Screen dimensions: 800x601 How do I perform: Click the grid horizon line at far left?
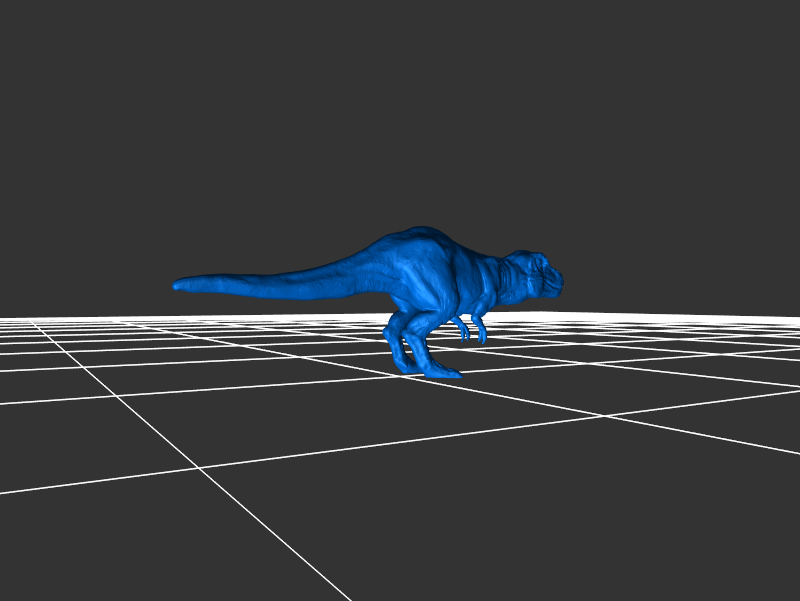pyautogui.click(x=20, y=318)
